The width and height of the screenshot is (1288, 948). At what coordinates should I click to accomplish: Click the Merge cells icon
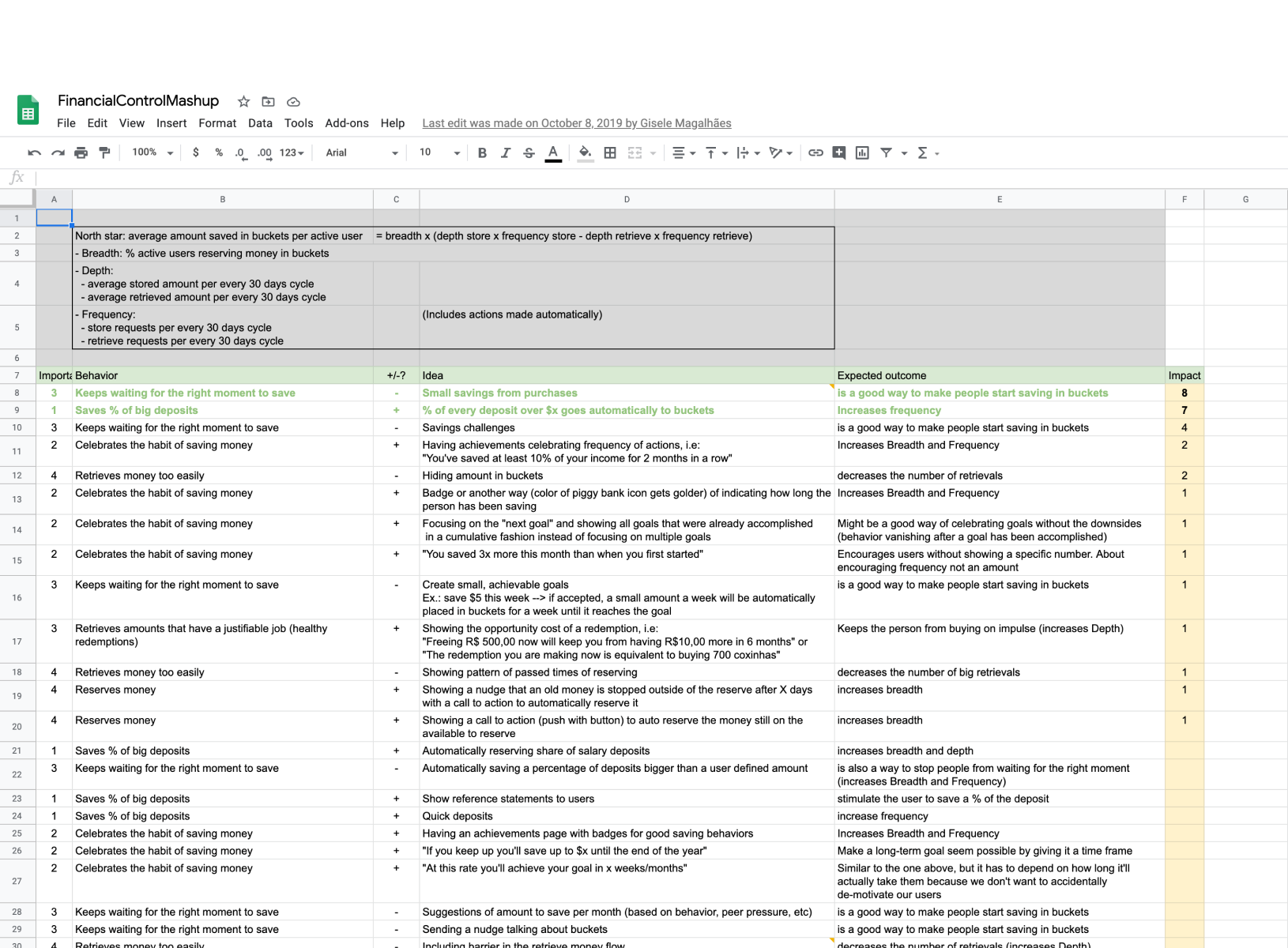point(635,153)
